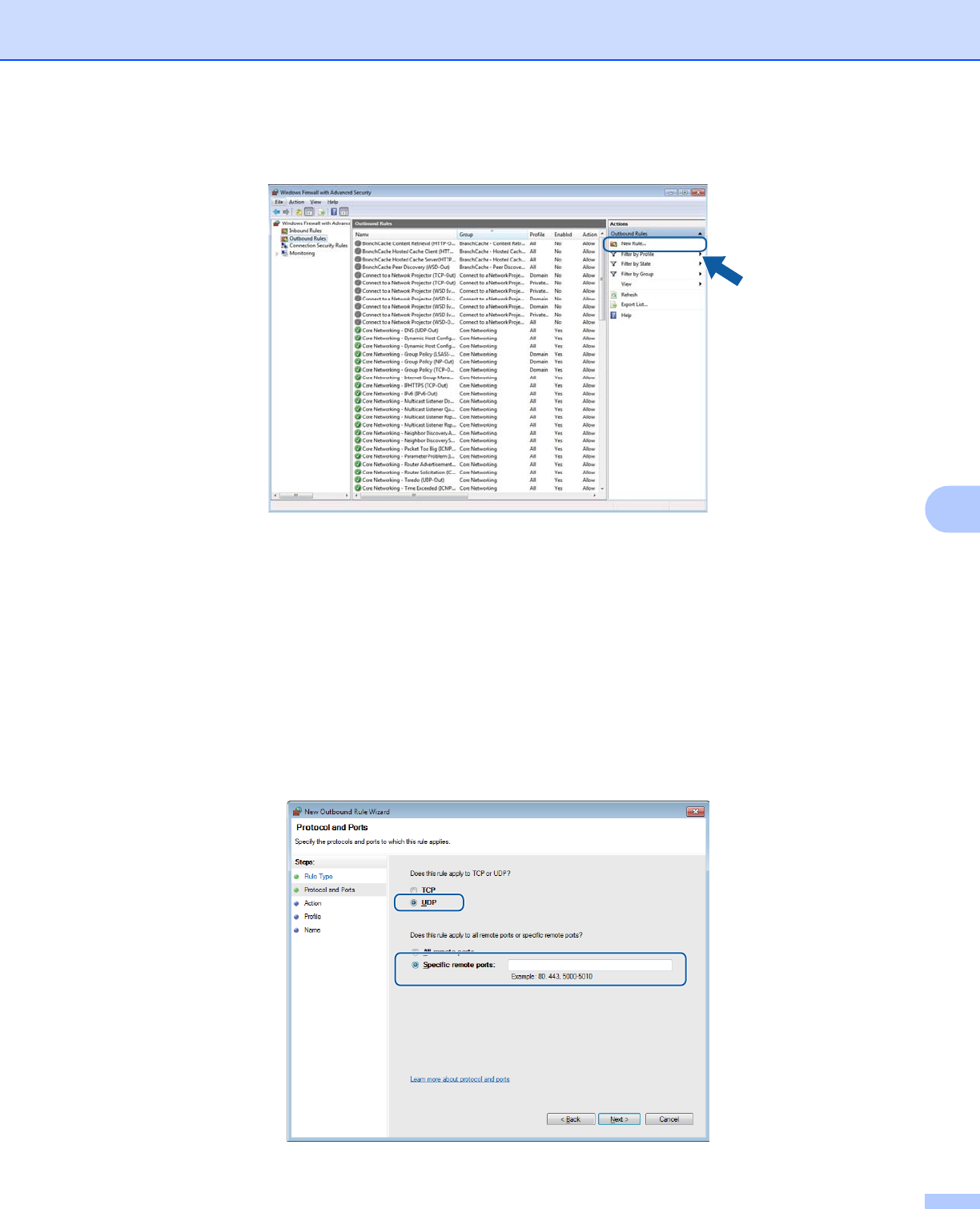Viewport: 980px width, 1209px height.
Task: Select the BranchCache Hosted Cache Server rule row
Action: pos(476,259)
